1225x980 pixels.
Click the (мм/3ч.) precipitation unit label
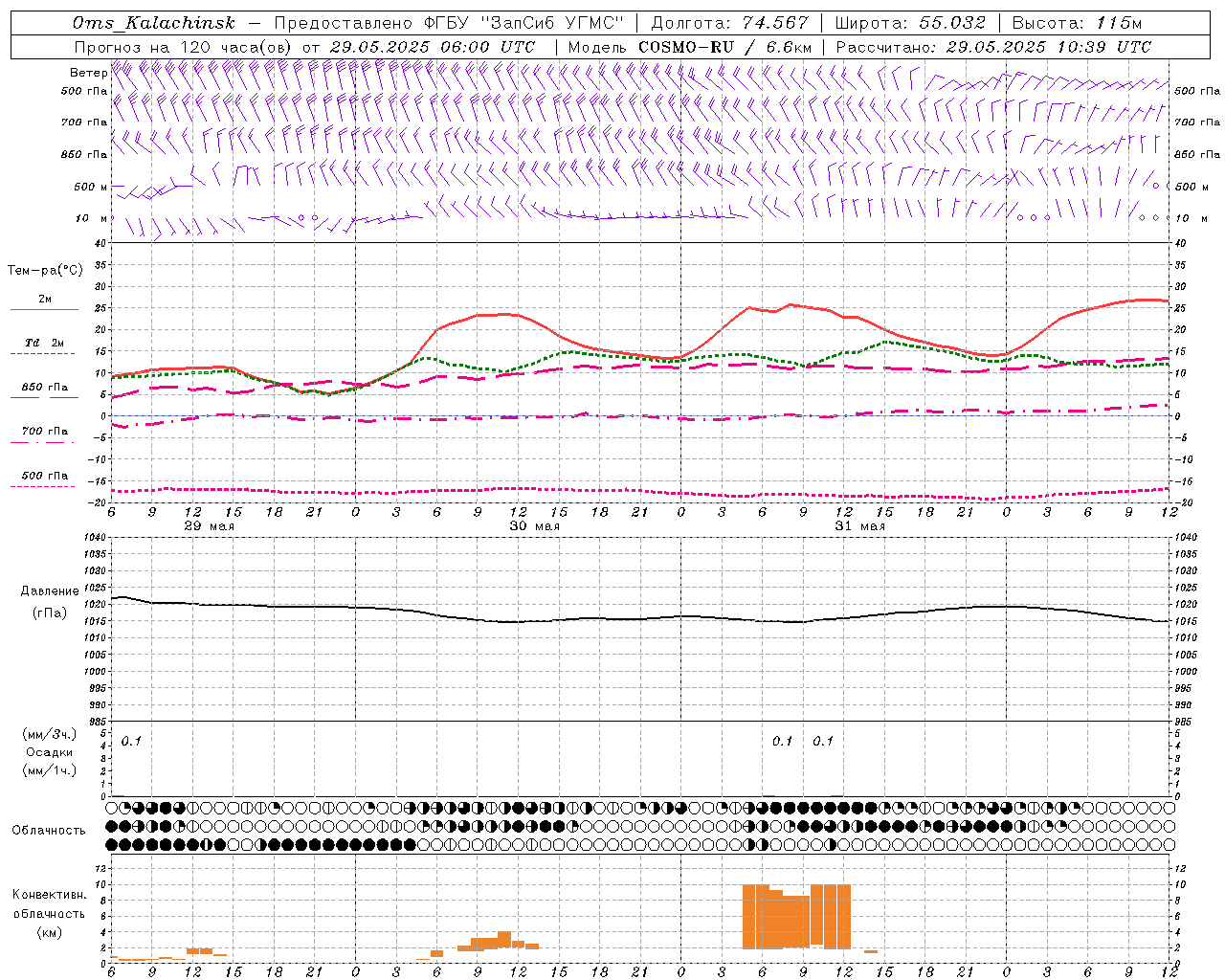click(x=49, y=734)
